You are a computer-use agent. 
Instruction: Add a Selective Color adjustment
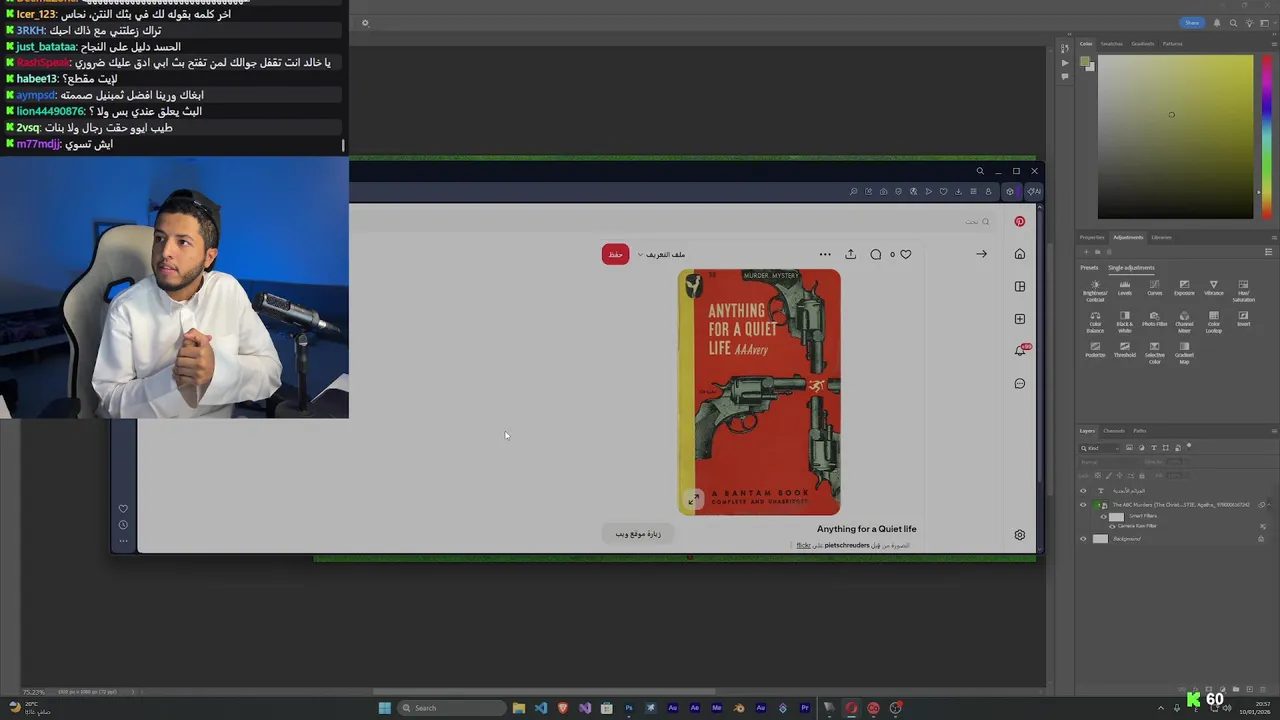(1155, 353)
